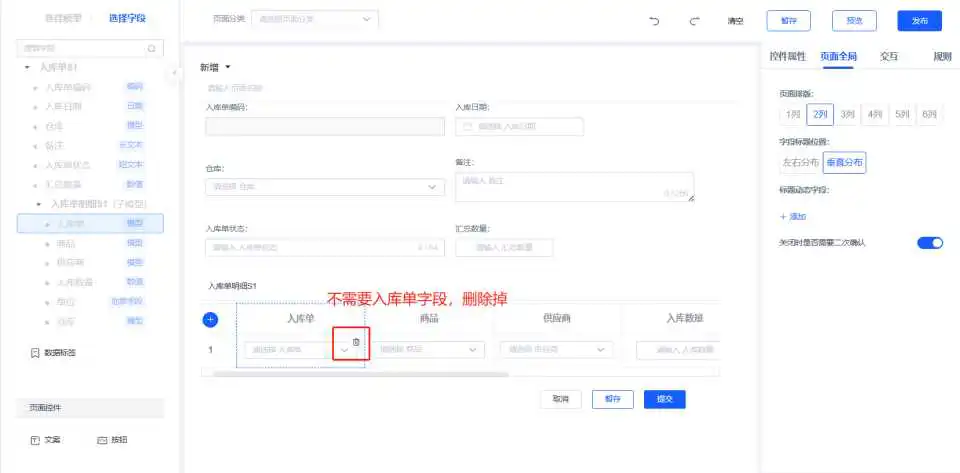Viewport: 960px width, 473px height.
Task: Collapse 入库单明细S1 (子模型) tree node
Action: click(39, 204)
